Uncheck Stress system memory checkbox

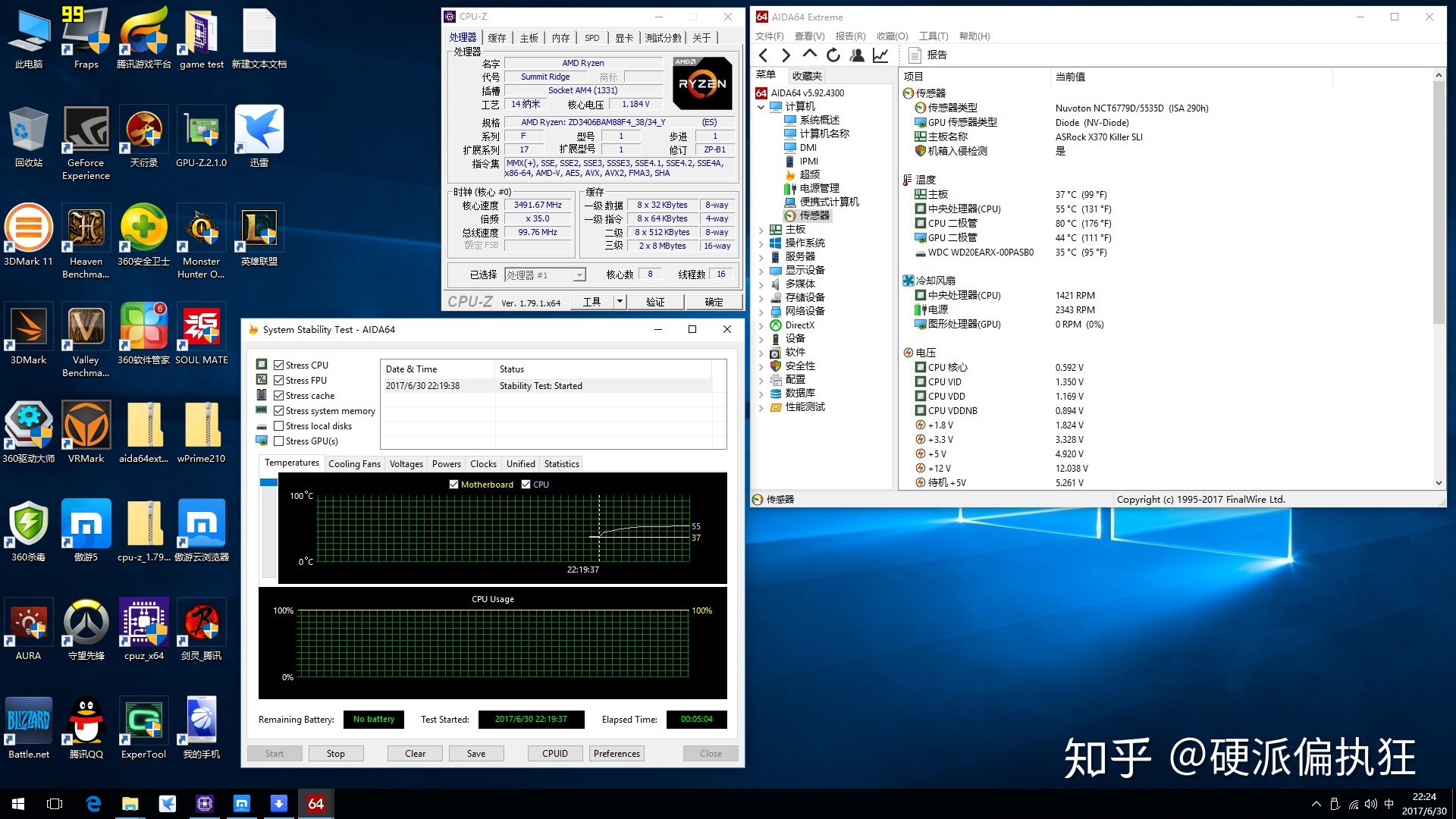[x=278, y=410]
